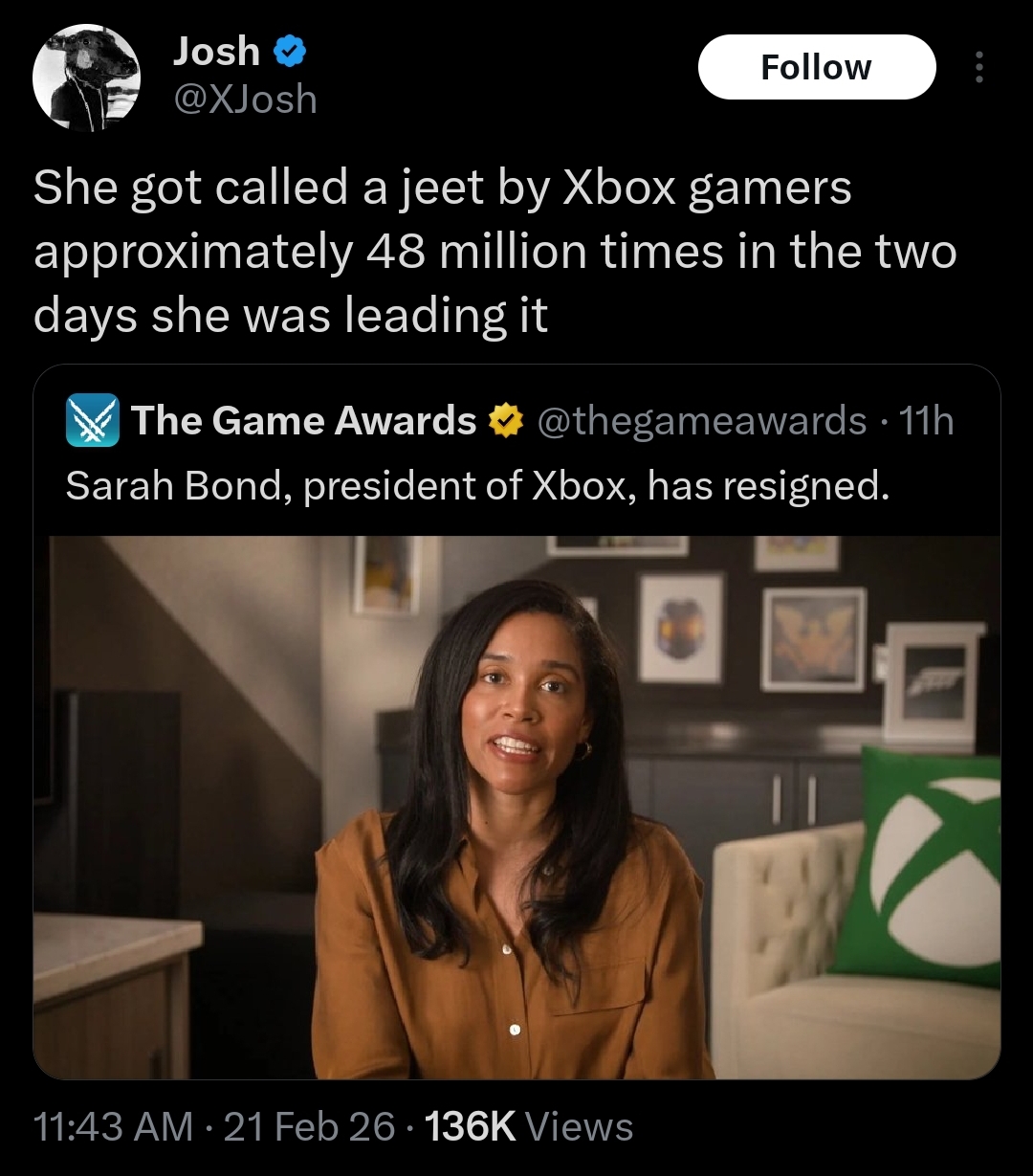Visit the @thegameawards handle

[x=702, y=420]
